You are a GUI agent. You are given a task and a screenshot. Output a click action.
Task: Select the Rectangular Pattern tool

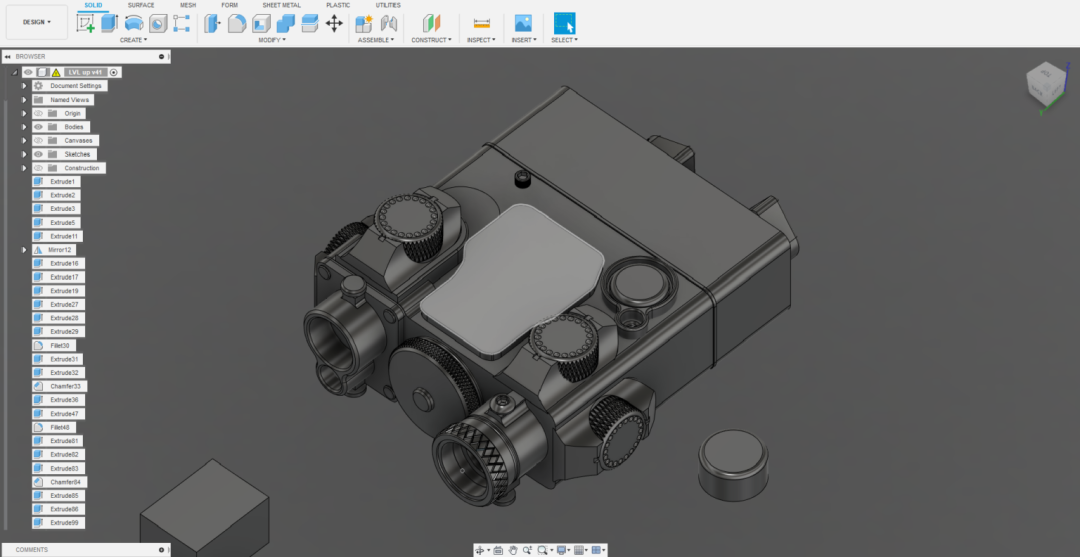[181, 23]
